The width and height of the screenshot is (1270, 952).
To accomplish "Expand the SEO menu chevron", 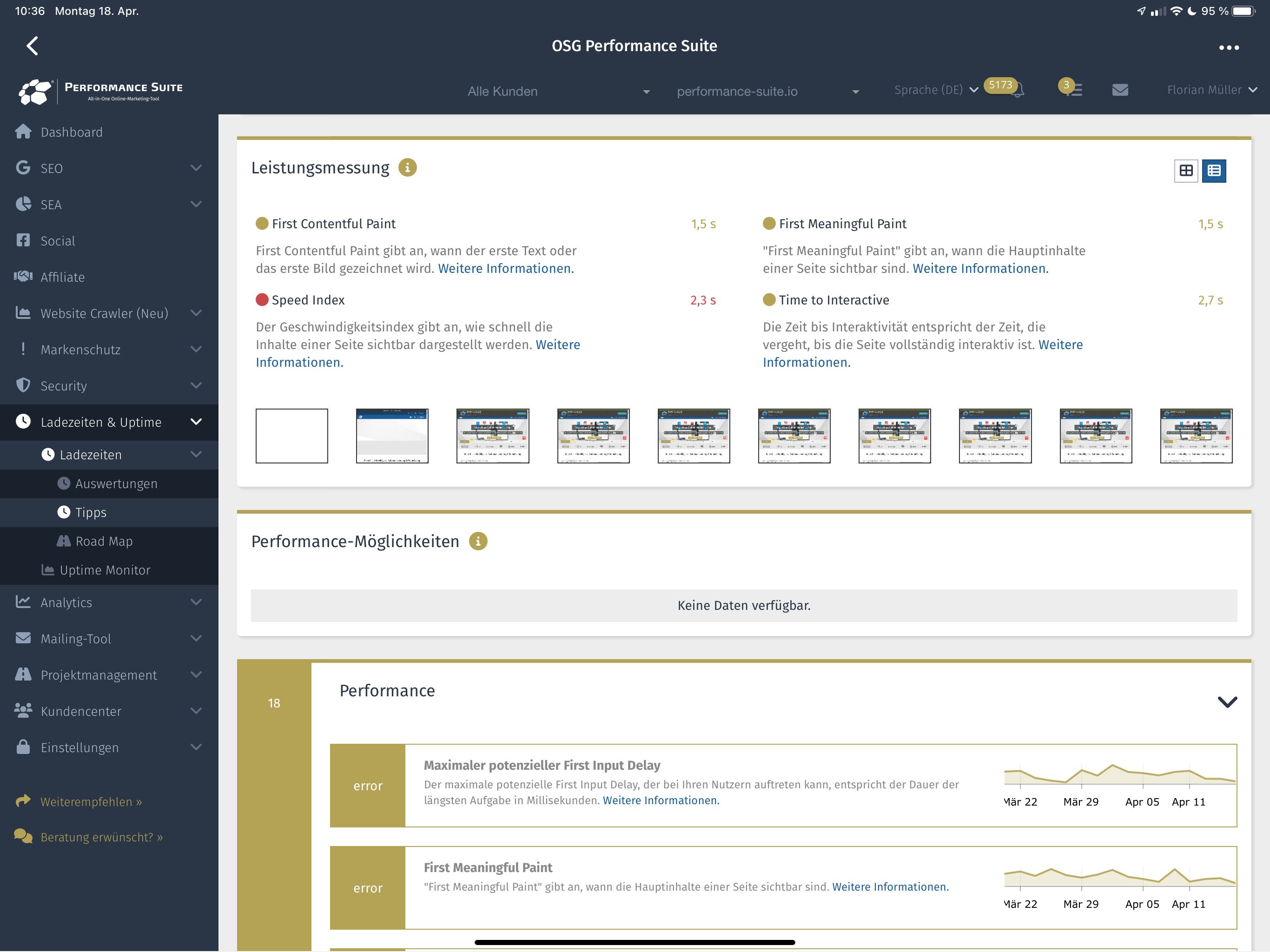I will click(196, 168).
